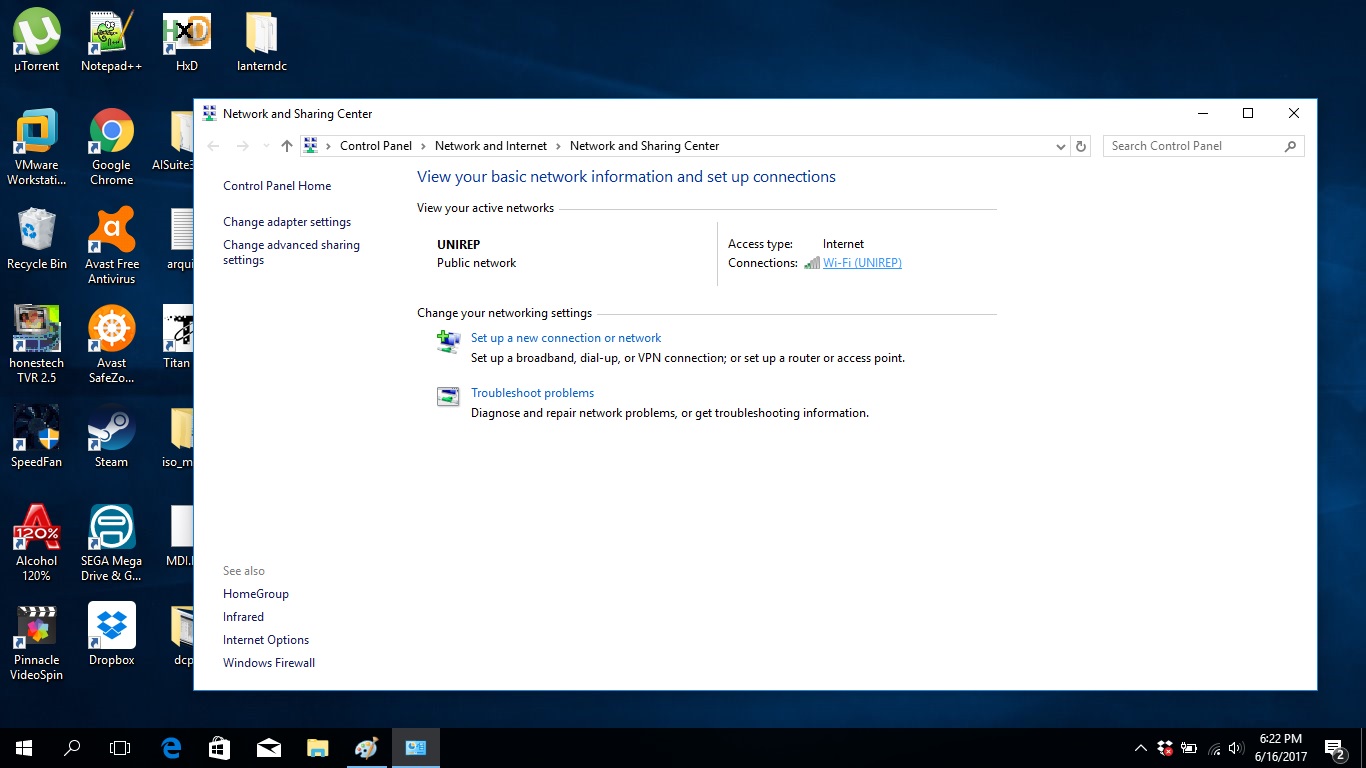Image resolution: width=1366 pixels, height=768 pixels.
Task: Click the Troubleshoot problems icon
Action: click(448, 396)
